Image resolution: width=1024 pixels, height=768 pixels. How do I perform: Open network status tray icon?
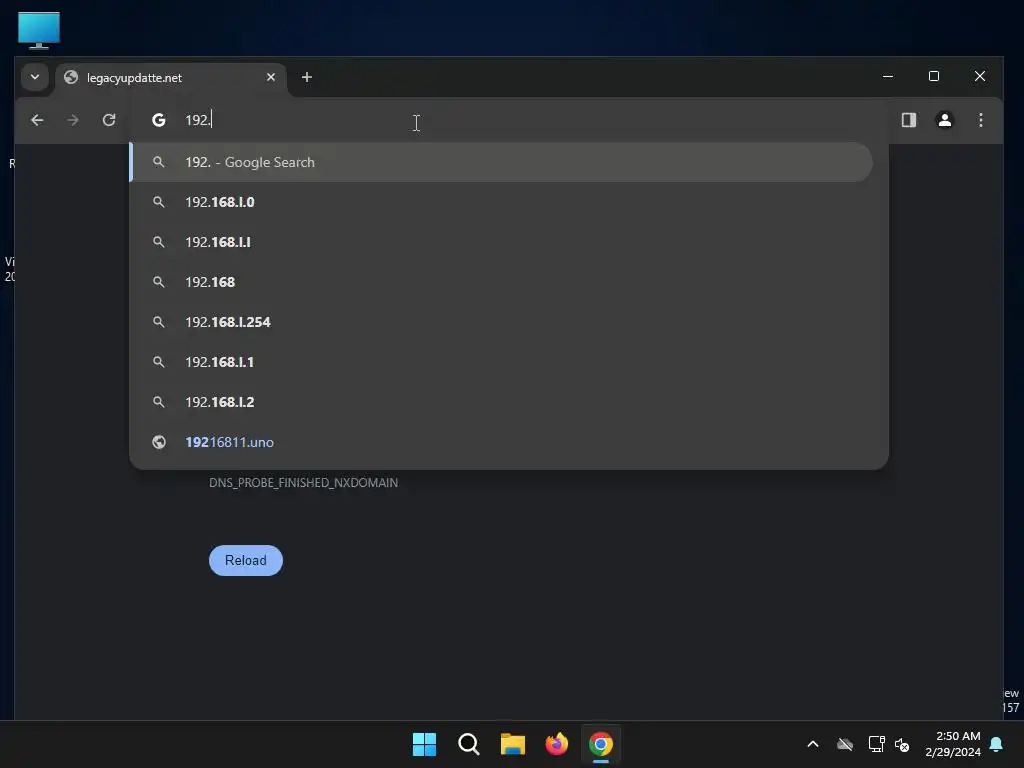pos(876,744)
